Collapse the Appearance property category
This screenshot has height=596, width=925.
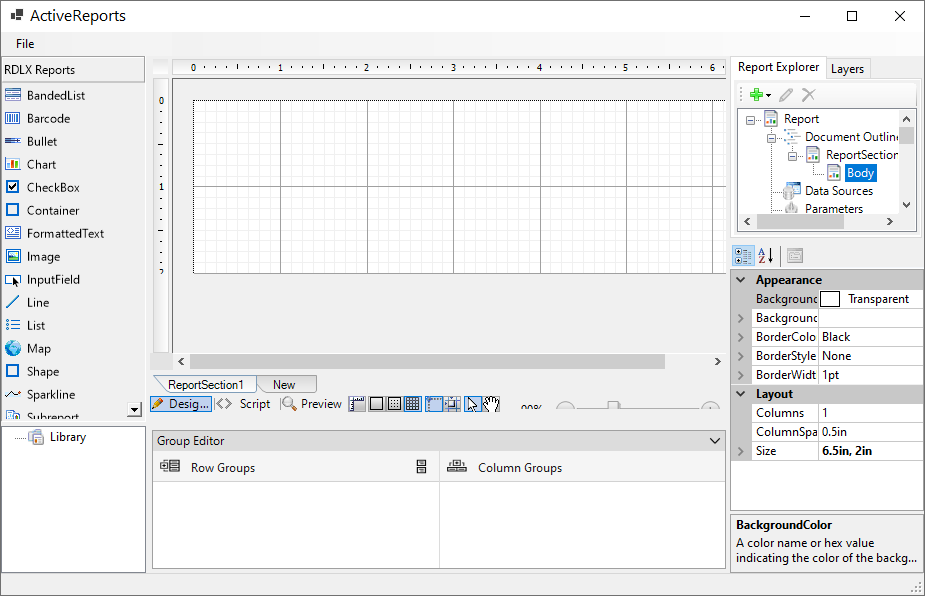[741, 280]
